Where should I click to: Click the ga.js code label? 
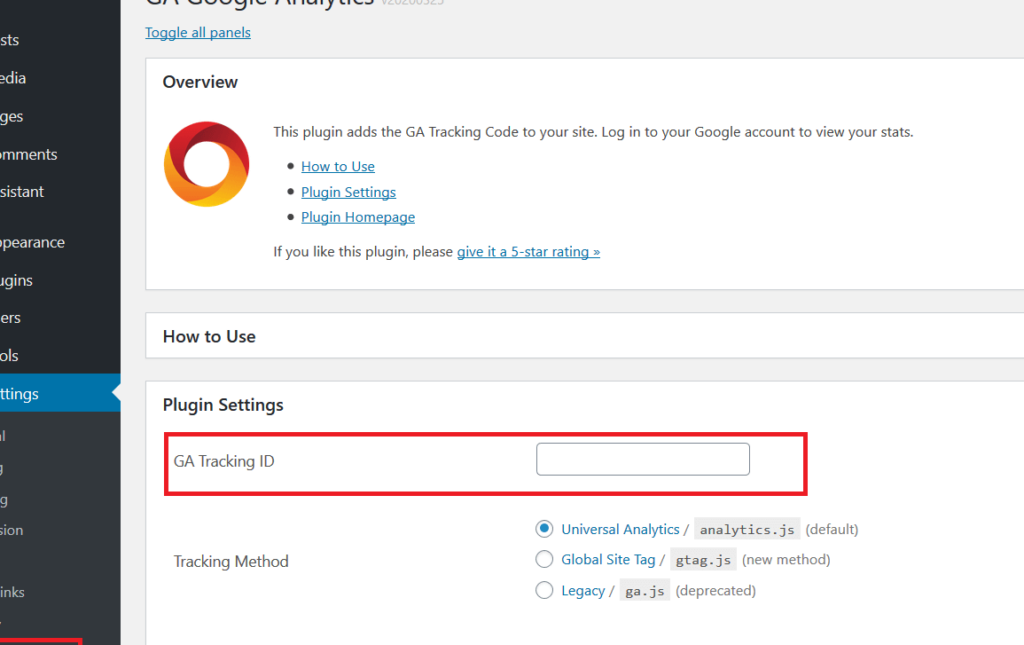[x=645, y=591]
